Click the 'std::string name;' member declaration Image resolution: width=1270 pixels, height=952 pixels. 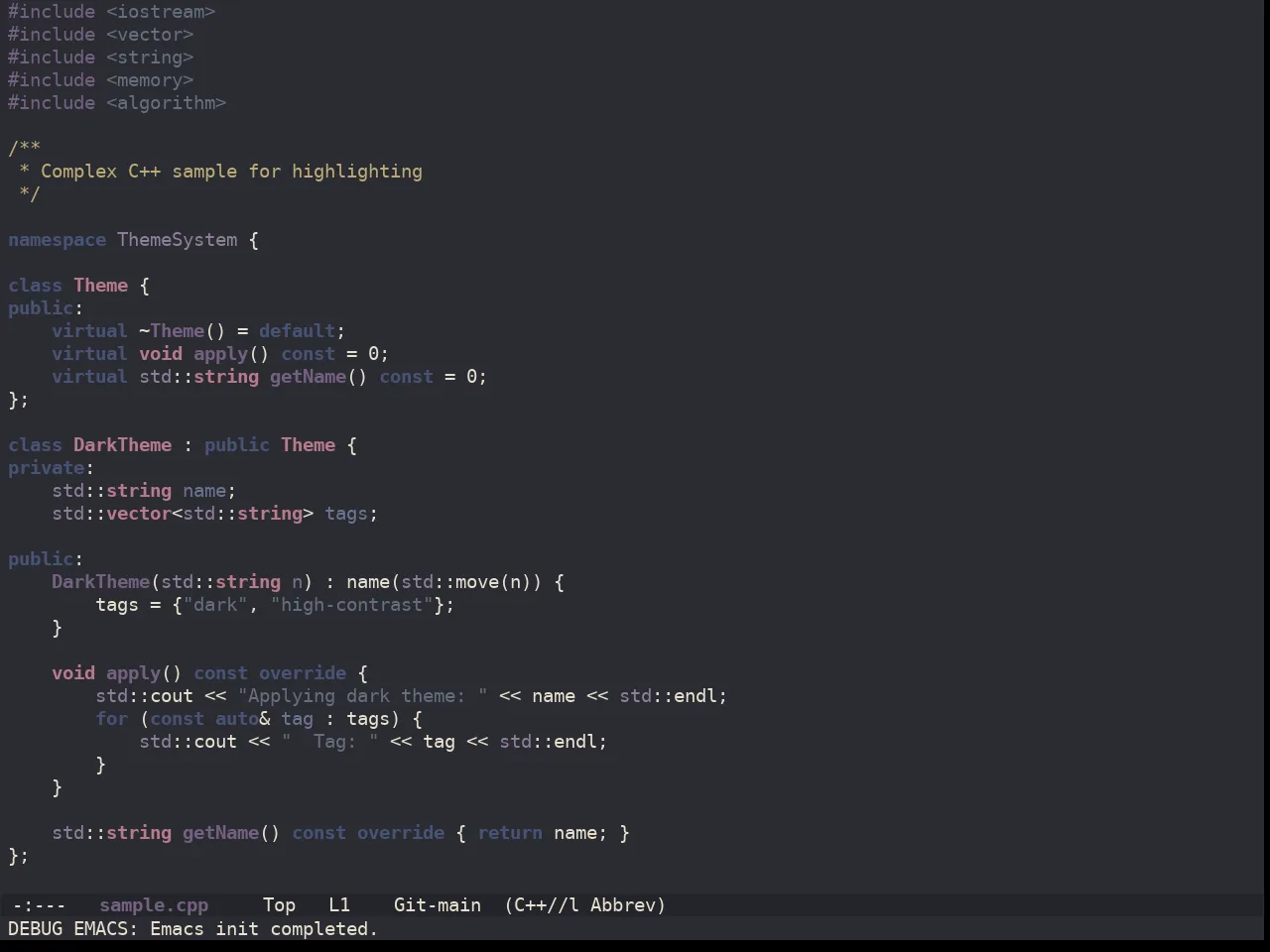coord(144,491)
